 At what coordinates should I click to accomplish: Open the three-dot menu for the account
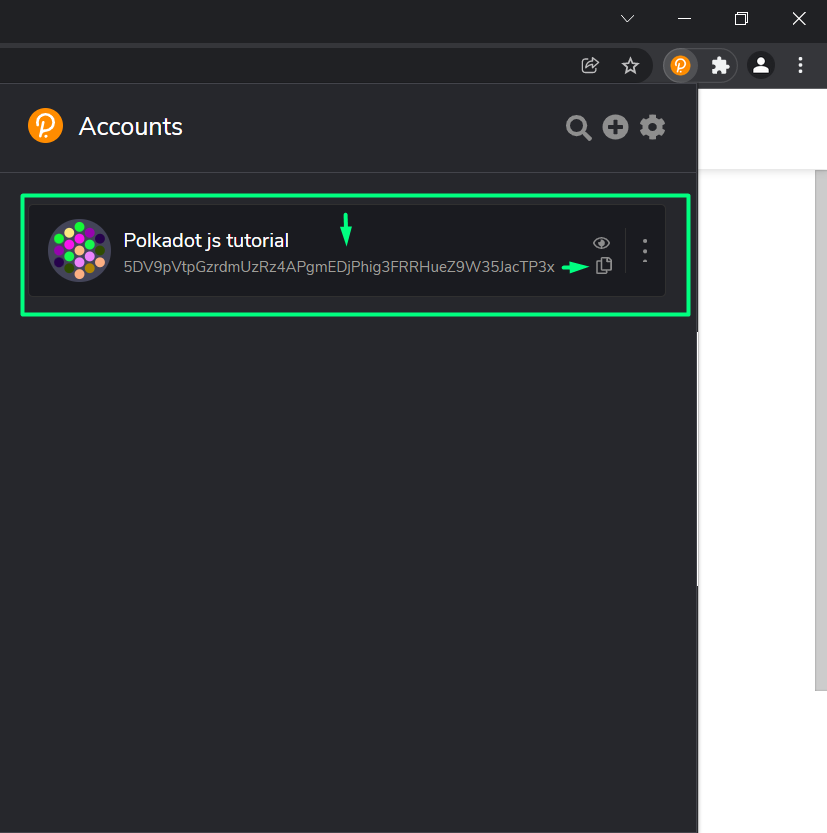click(x=644, y=250)
